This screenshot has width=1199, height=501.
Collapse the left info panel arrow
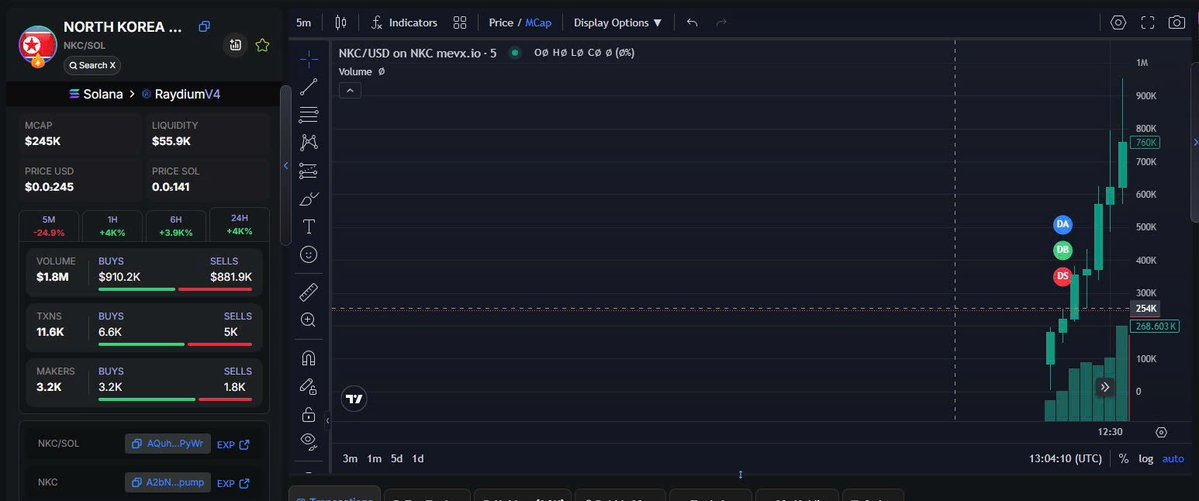tap(286, 165)
